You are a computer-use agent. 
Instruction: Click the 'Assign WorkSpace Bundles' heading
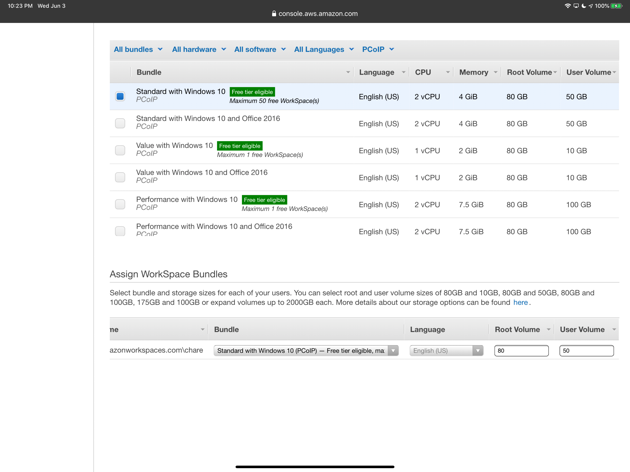(x=168, y=274)
